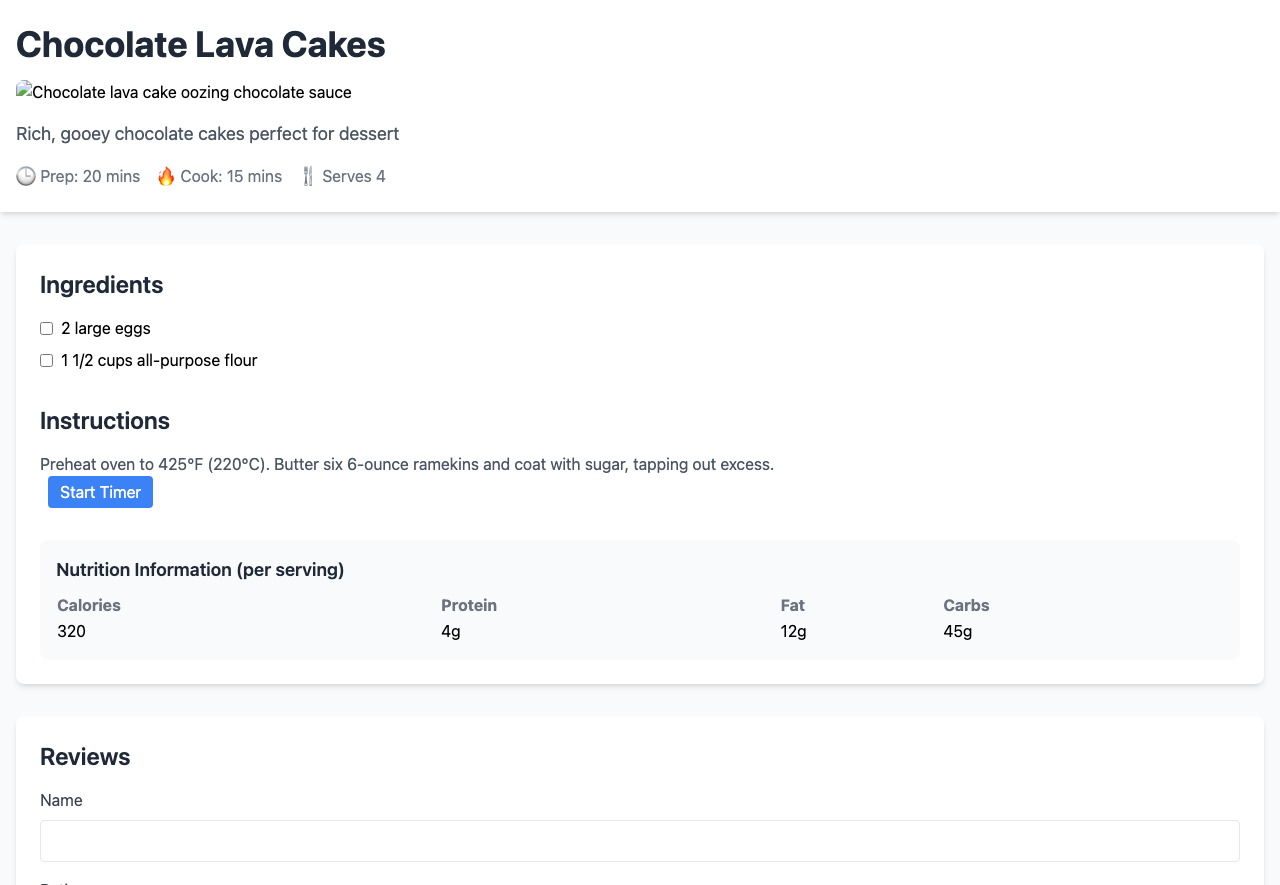Focus the Name input field
This screenshot has width=1280, height=885.
(640, 841)
